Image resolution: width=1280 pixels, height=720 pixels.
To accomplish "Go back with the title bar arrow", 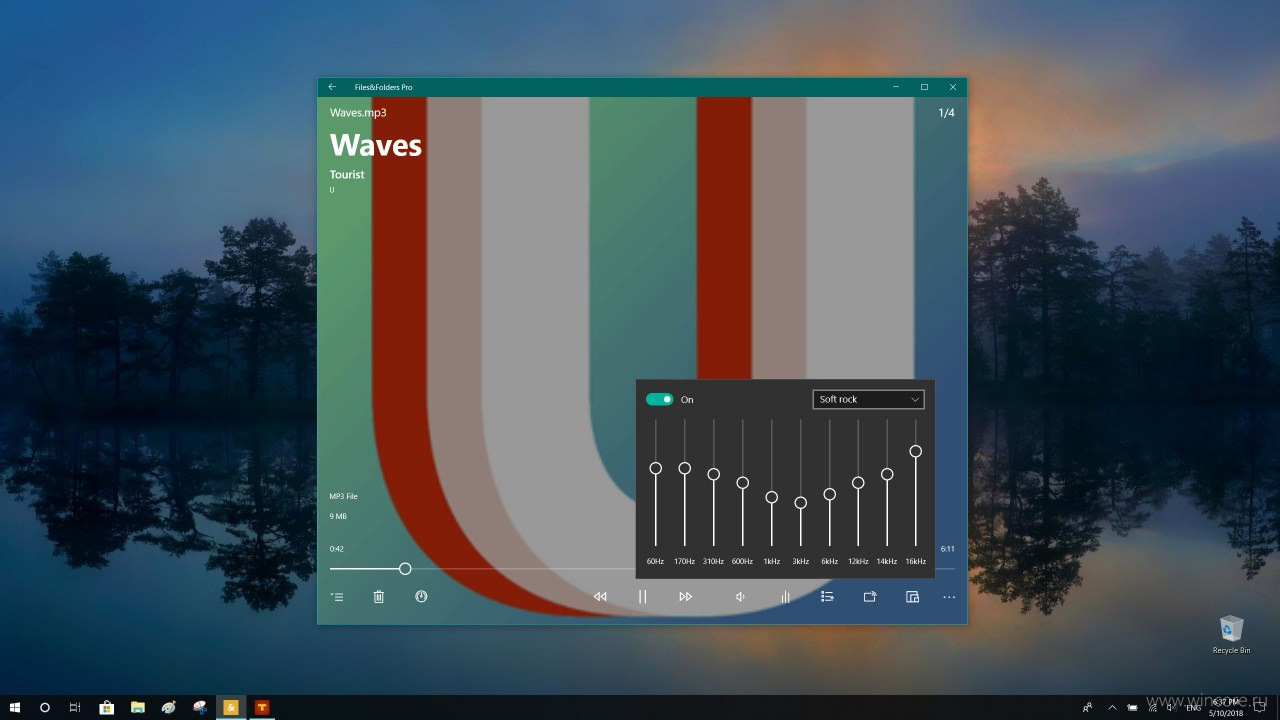I will click(x=332, y=87).
